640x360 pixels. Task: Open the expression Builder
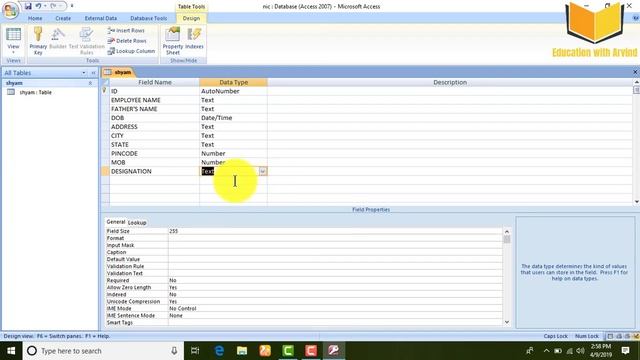[x=58, y=39]
